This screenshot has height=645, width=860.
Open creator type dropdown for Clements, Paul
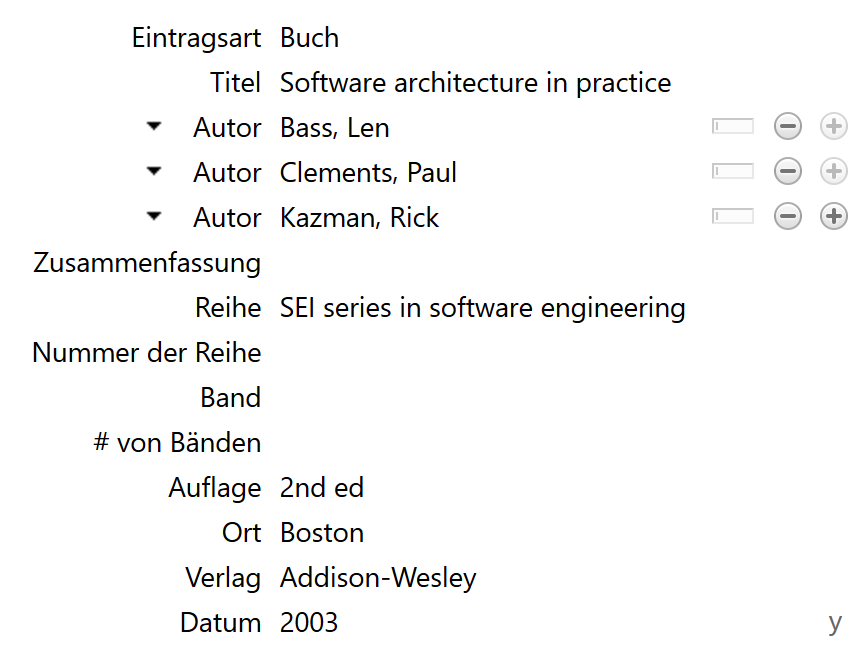pos(153,172)
